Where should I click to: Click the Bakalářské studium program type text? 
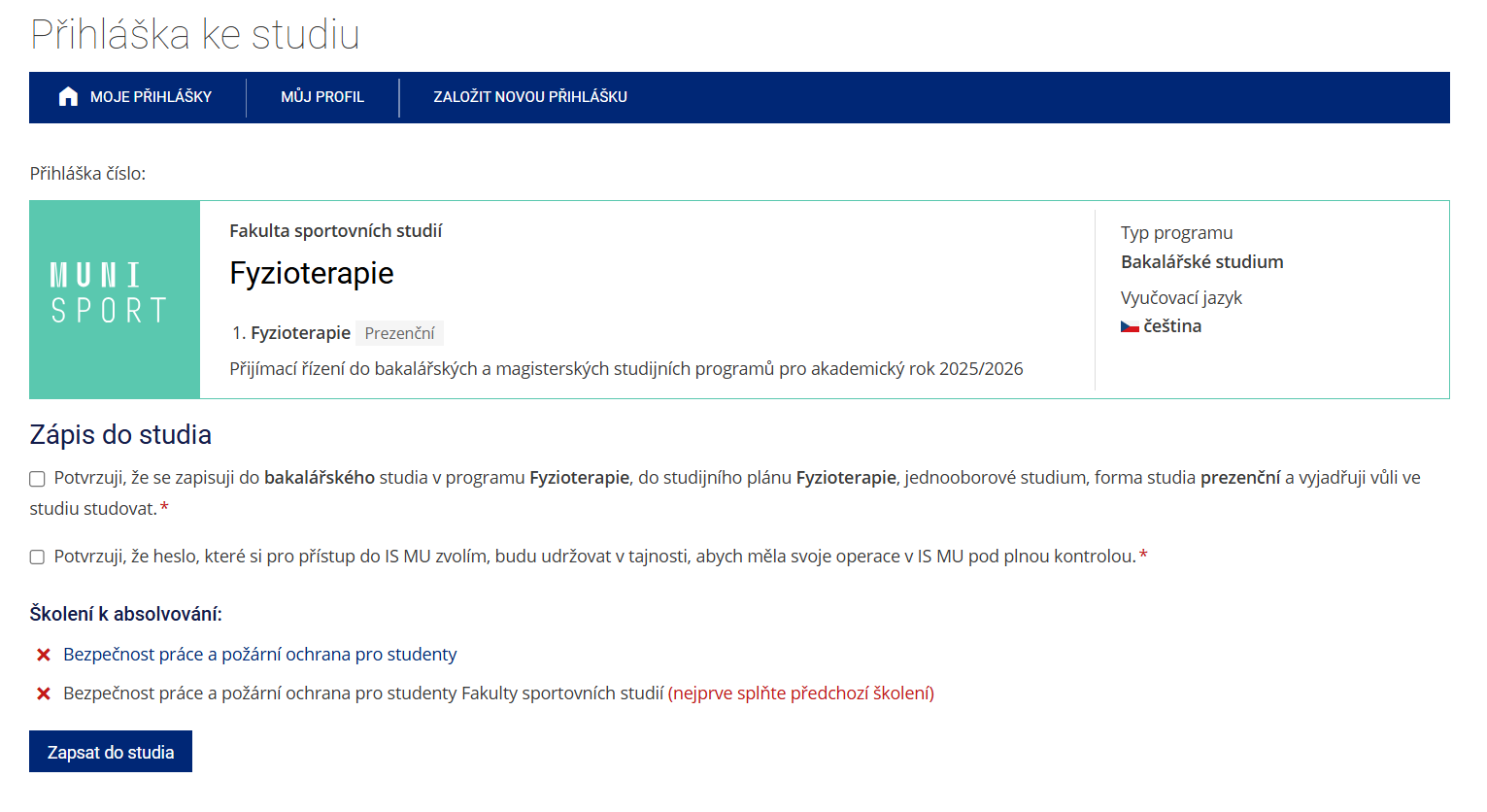[x=1201, y=262]
